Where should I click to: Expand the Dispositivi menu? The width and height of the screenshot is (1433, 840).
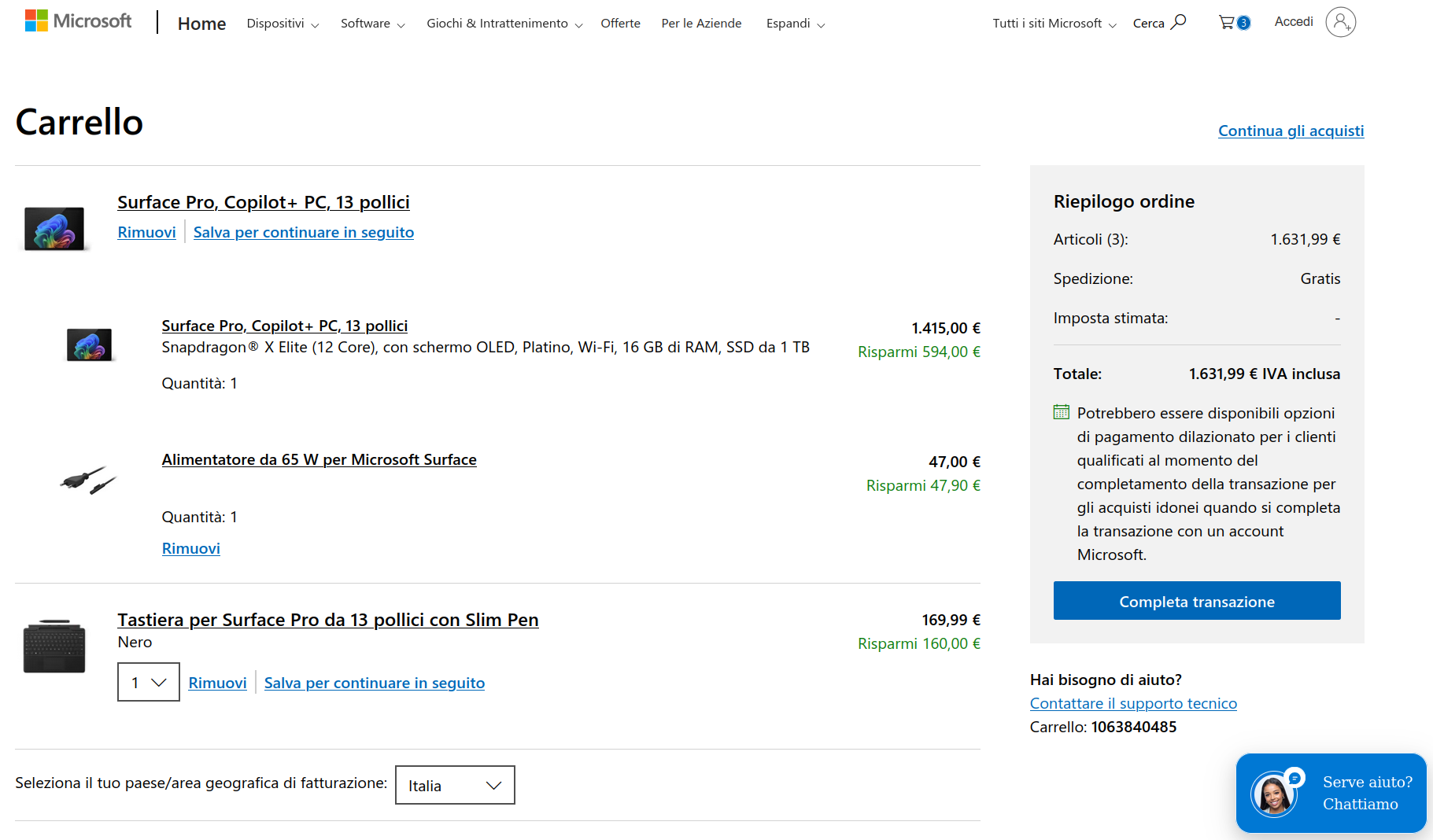coord(283,24)
